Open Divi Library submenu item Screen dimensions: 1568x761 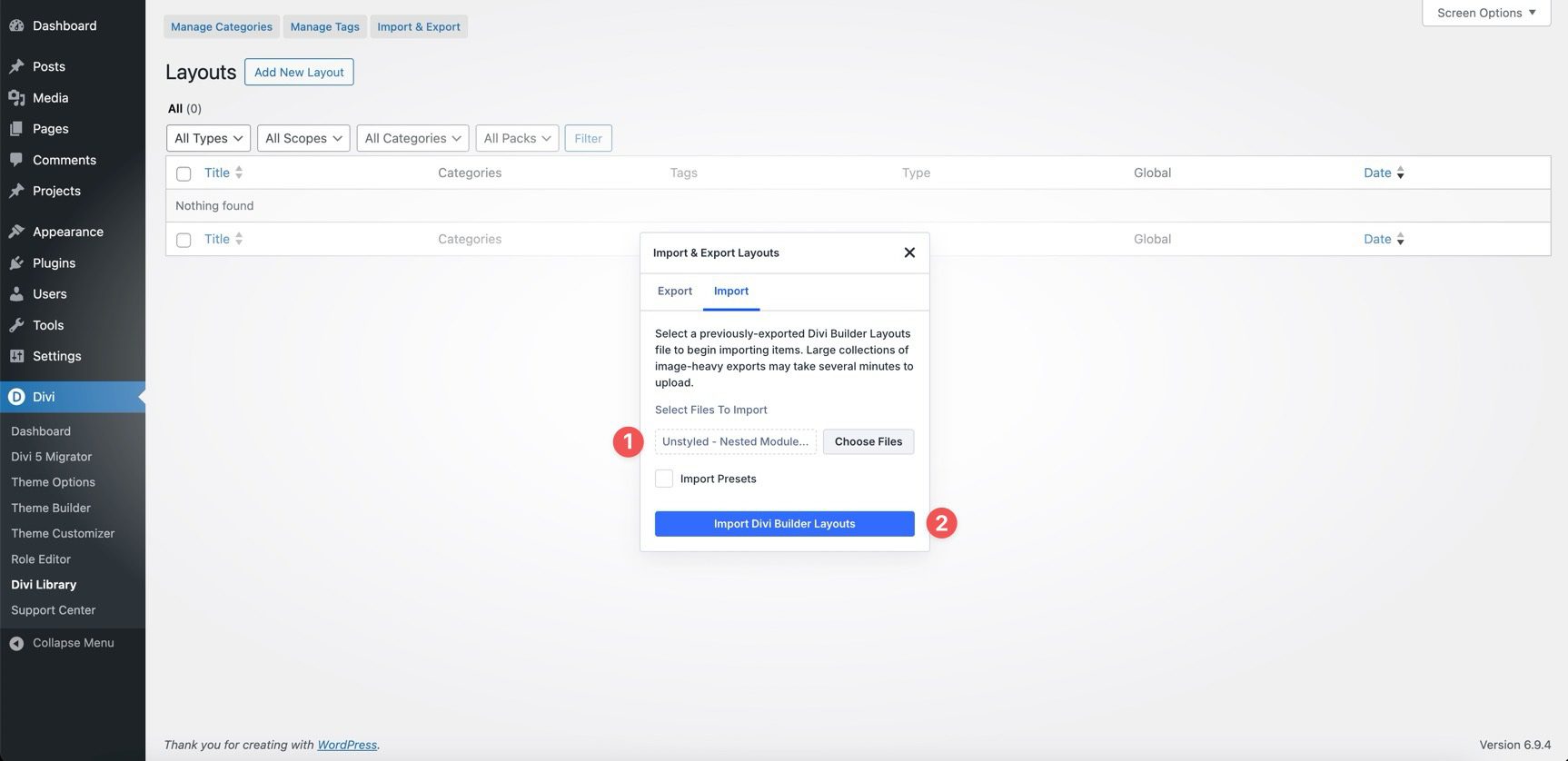pyautogui.click(x=44, y=585)
